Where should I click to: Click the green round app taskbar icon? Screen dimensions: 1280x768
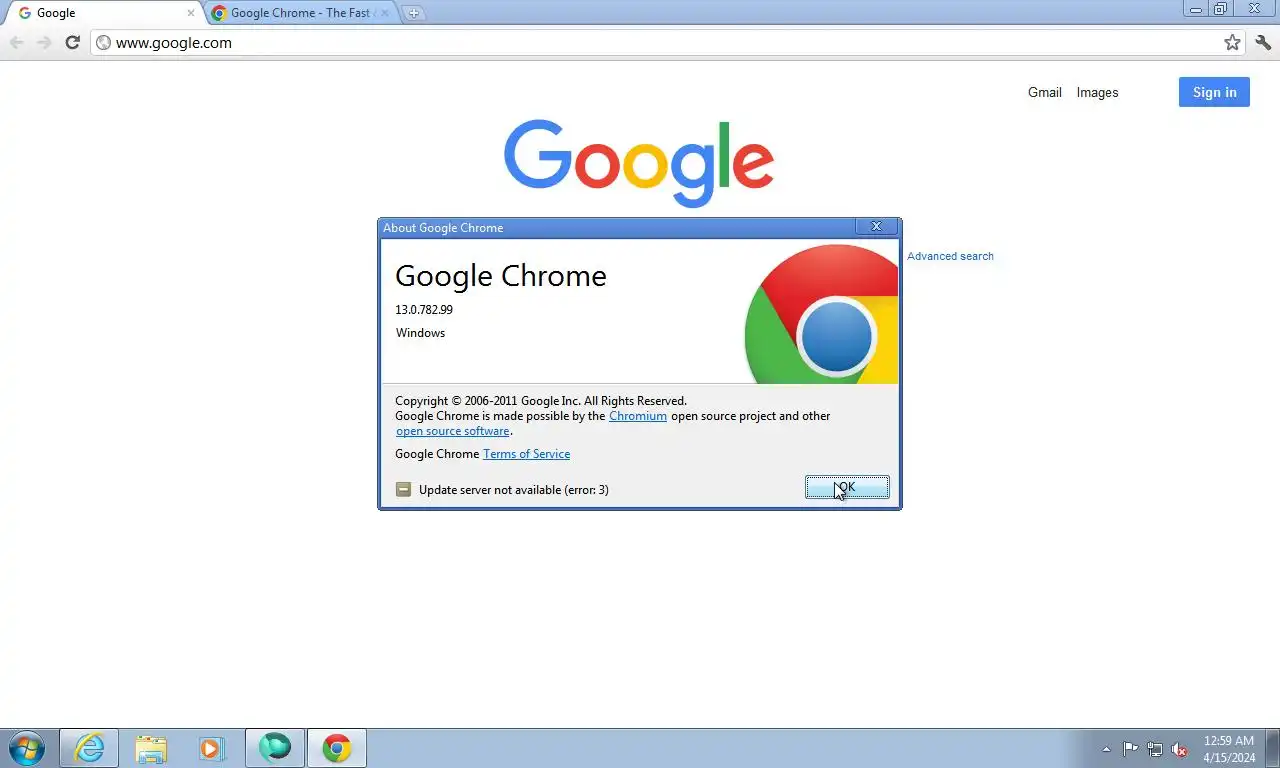click(275, 748)
